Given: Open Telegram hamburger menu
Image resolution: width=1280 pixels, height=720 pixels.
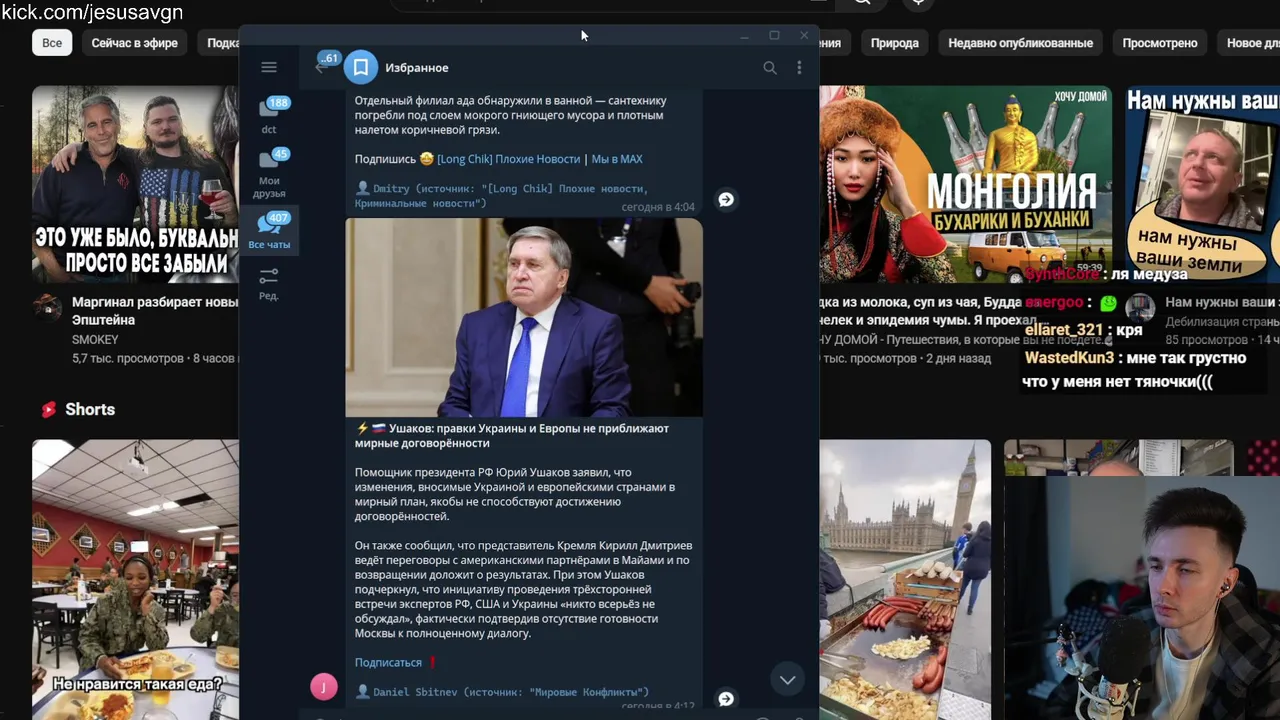Looking at the screenshot, I should 268,67.
